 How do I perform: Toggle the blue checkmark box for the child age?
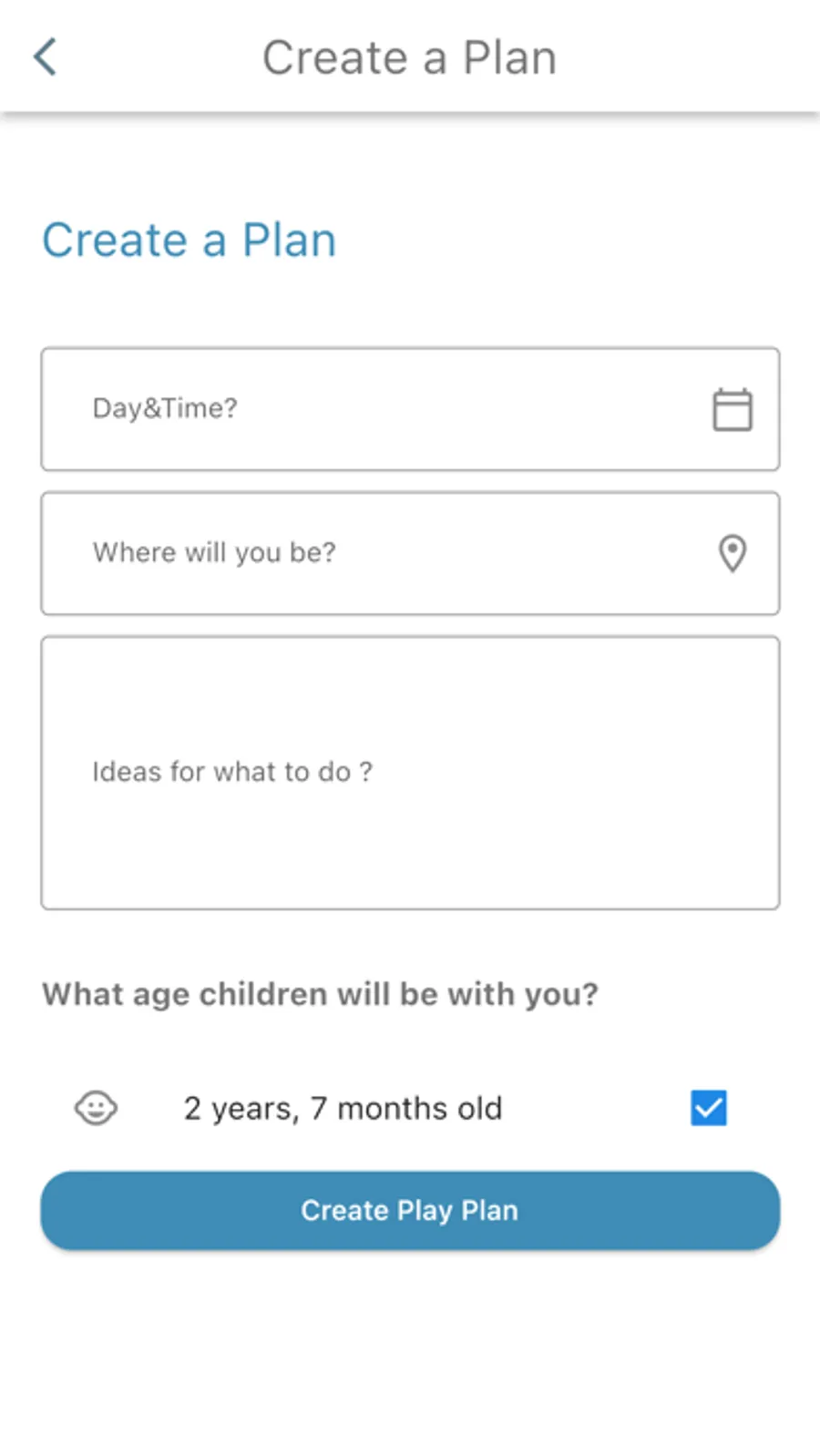708,1108
